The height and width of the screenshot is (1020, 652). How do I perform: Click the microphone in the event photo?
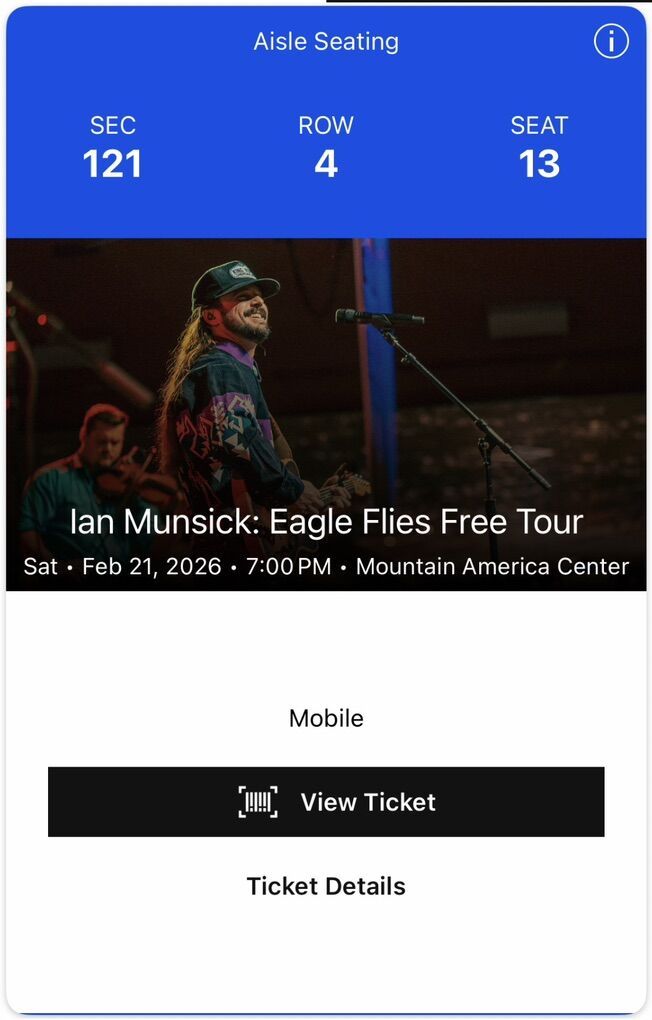click(x=378, y=317)
